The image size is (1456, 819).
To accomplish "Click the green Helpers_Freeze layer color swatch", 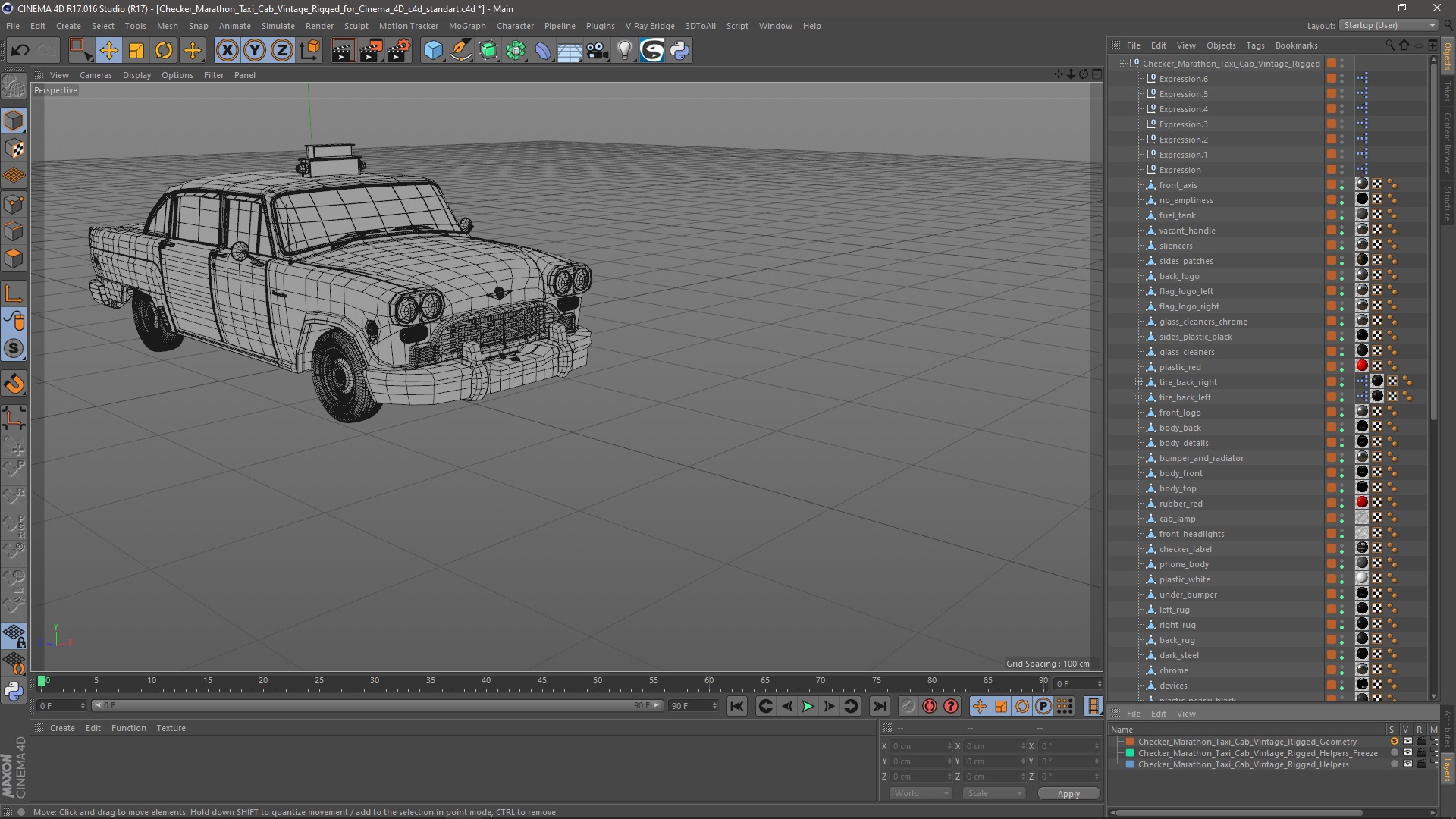I will point(1130,753).
